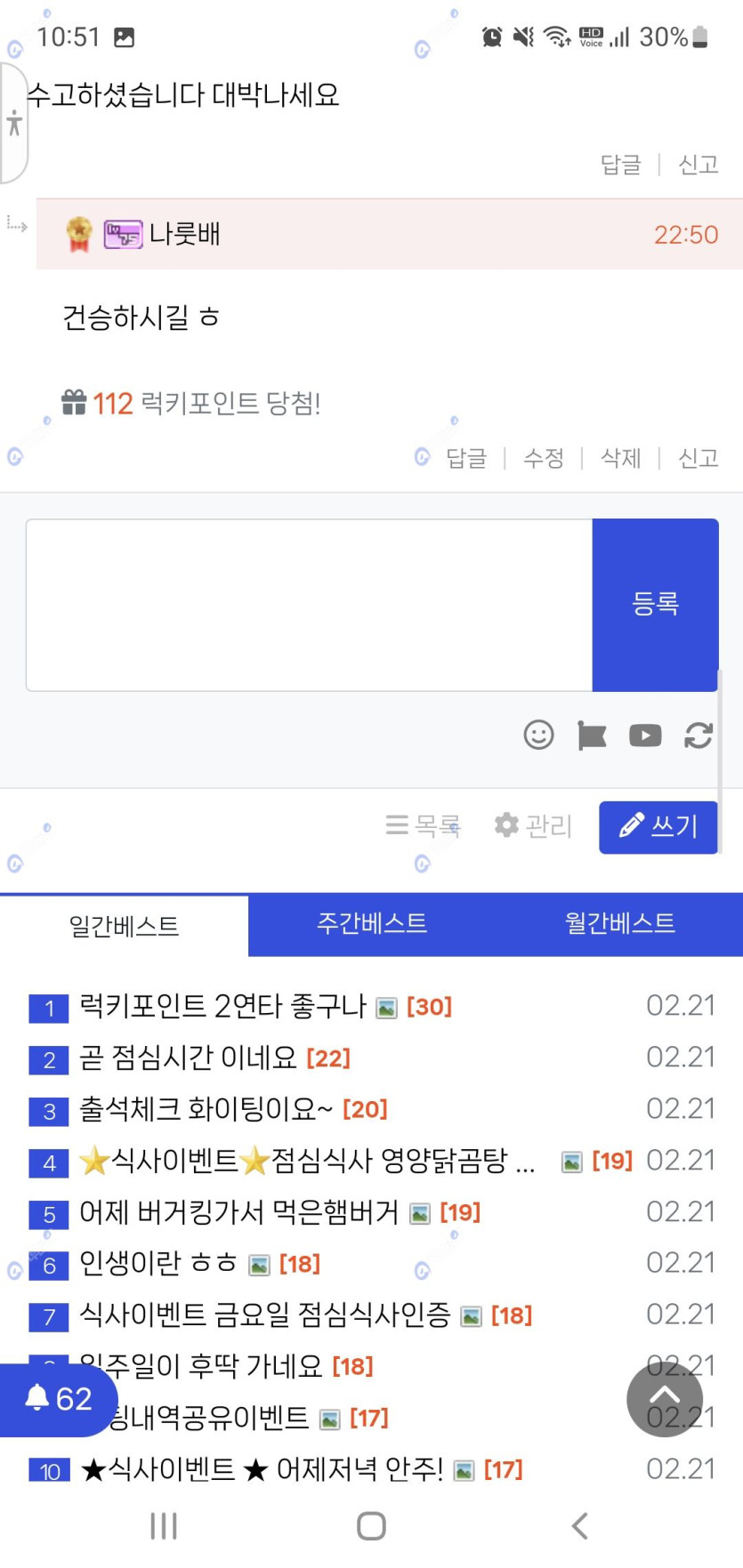
Task: Switch to the 주간베스트 tab
Action: [x=372, y=923]
